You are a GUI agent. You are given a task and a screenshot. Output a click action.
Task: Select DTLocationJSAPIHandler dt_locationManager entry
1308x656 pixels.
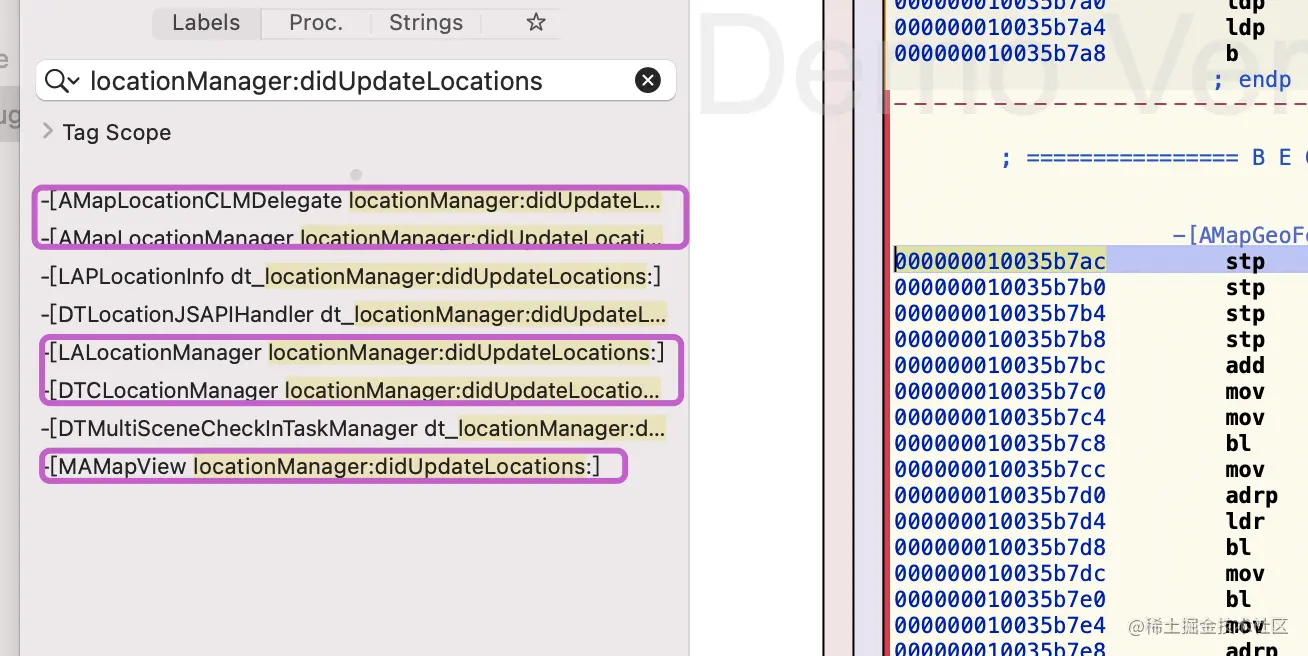pyautogui.click(x=353, y=314)
